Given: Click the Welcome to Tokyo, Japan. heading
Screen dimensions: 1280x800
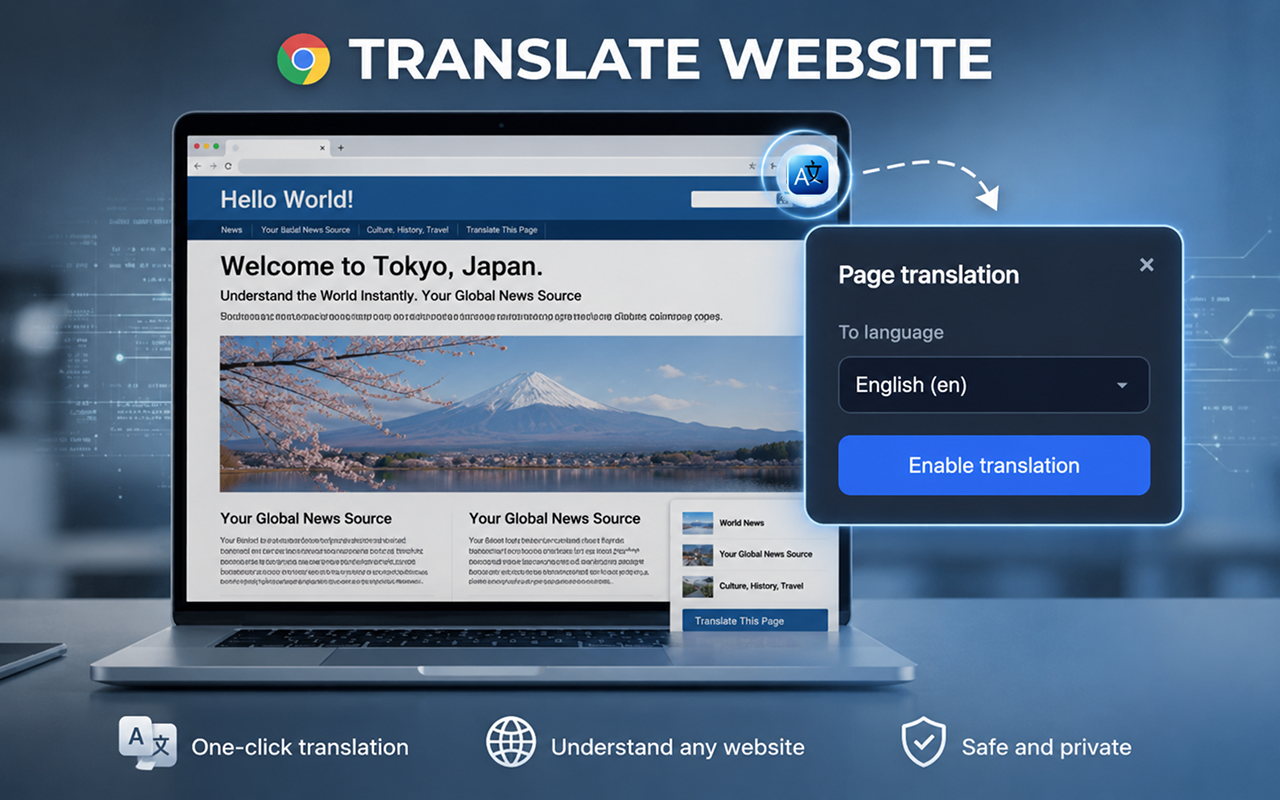Looking at the screenshot, I should (x=382, y=266).
